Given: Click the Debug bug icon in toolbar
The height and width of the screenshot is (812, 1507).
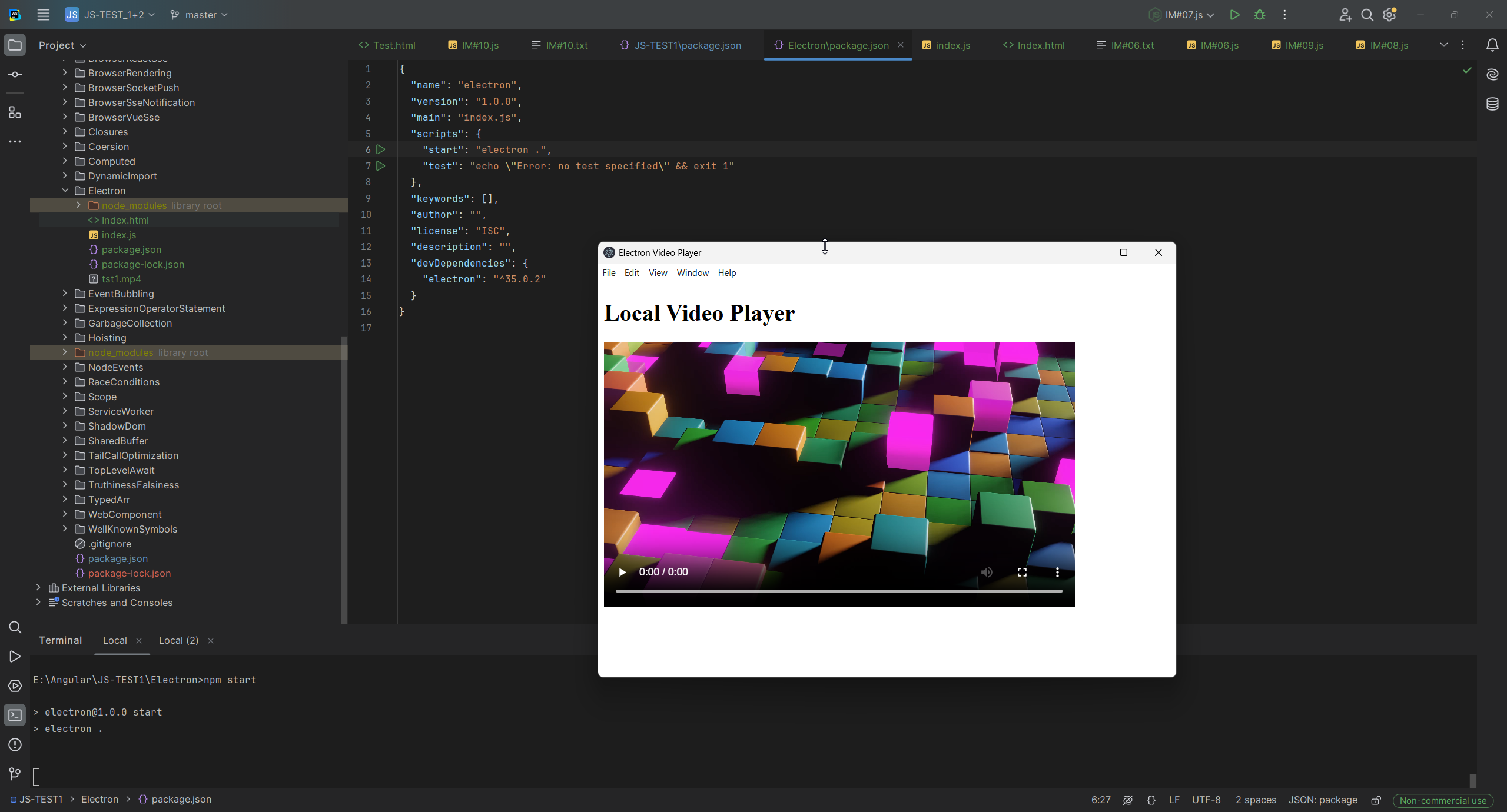Looking at the screenshot, I should [1259, 15].
